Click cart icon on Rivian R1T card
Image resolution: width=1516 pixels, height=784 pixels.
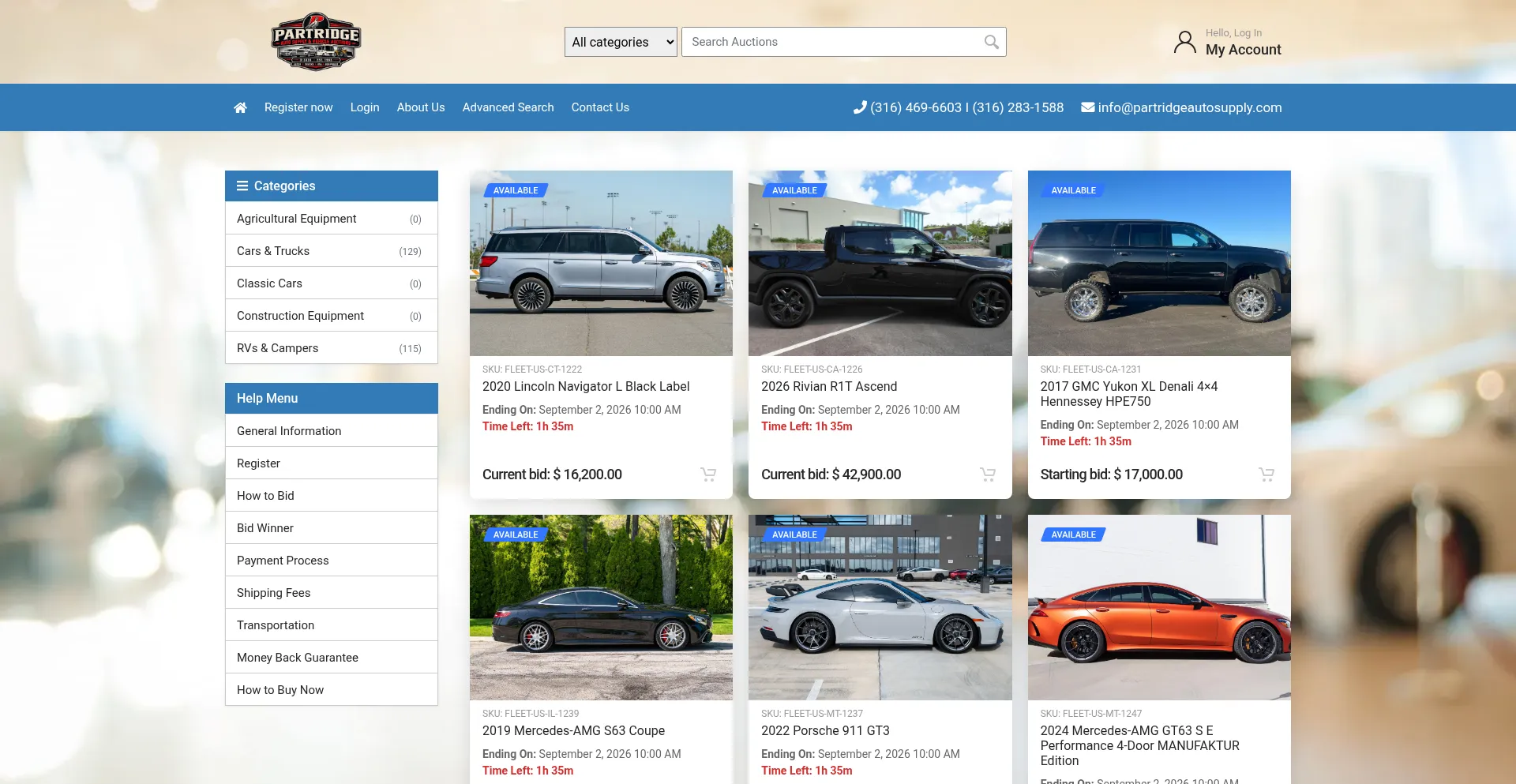pos(988,475)
